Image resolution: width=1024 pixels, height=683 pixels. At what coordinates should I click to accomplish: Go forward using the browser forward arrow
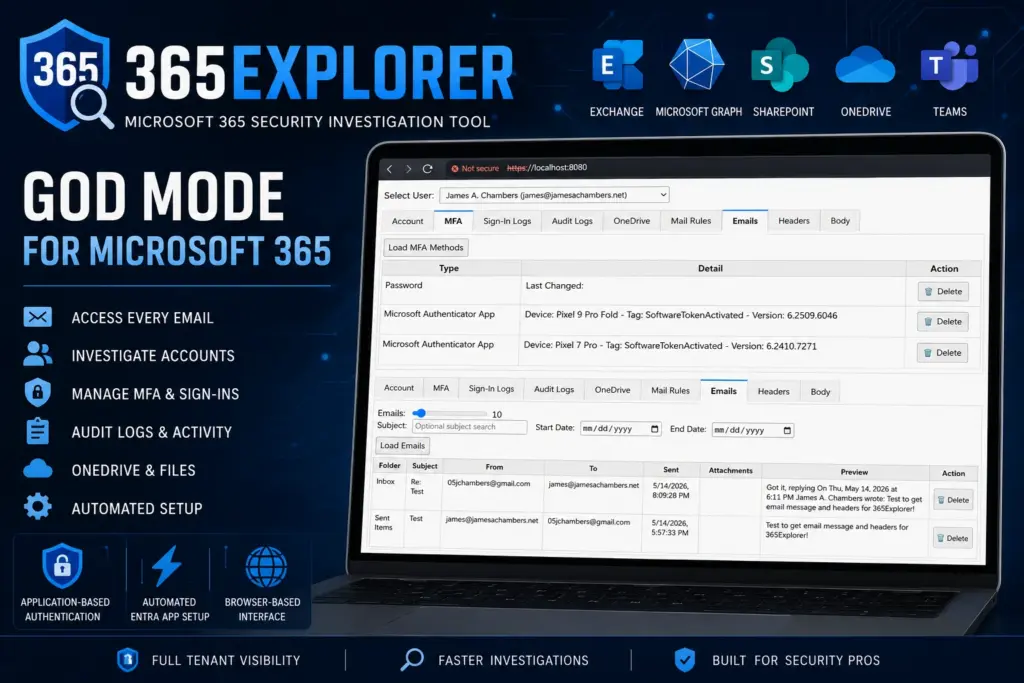click(x=408, y=168)
